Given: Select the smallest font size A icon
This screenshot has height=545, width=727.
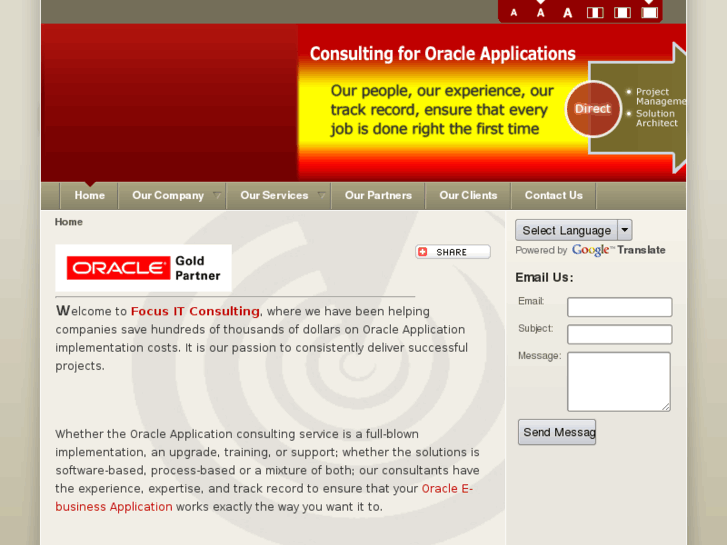Looking at the screenshot, I should coord(514,13).
